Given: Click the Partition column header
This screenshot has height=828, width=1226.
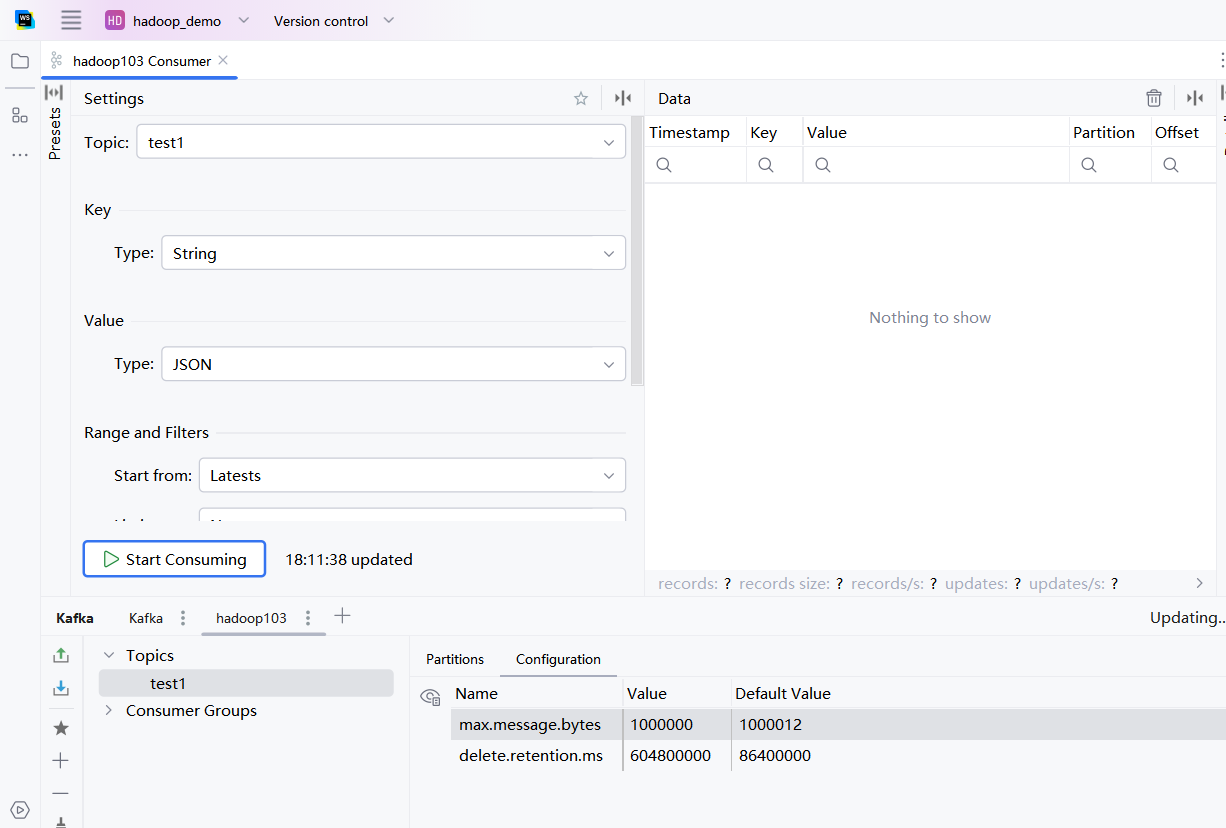Looking at the screenshot, I should 1109,132.
